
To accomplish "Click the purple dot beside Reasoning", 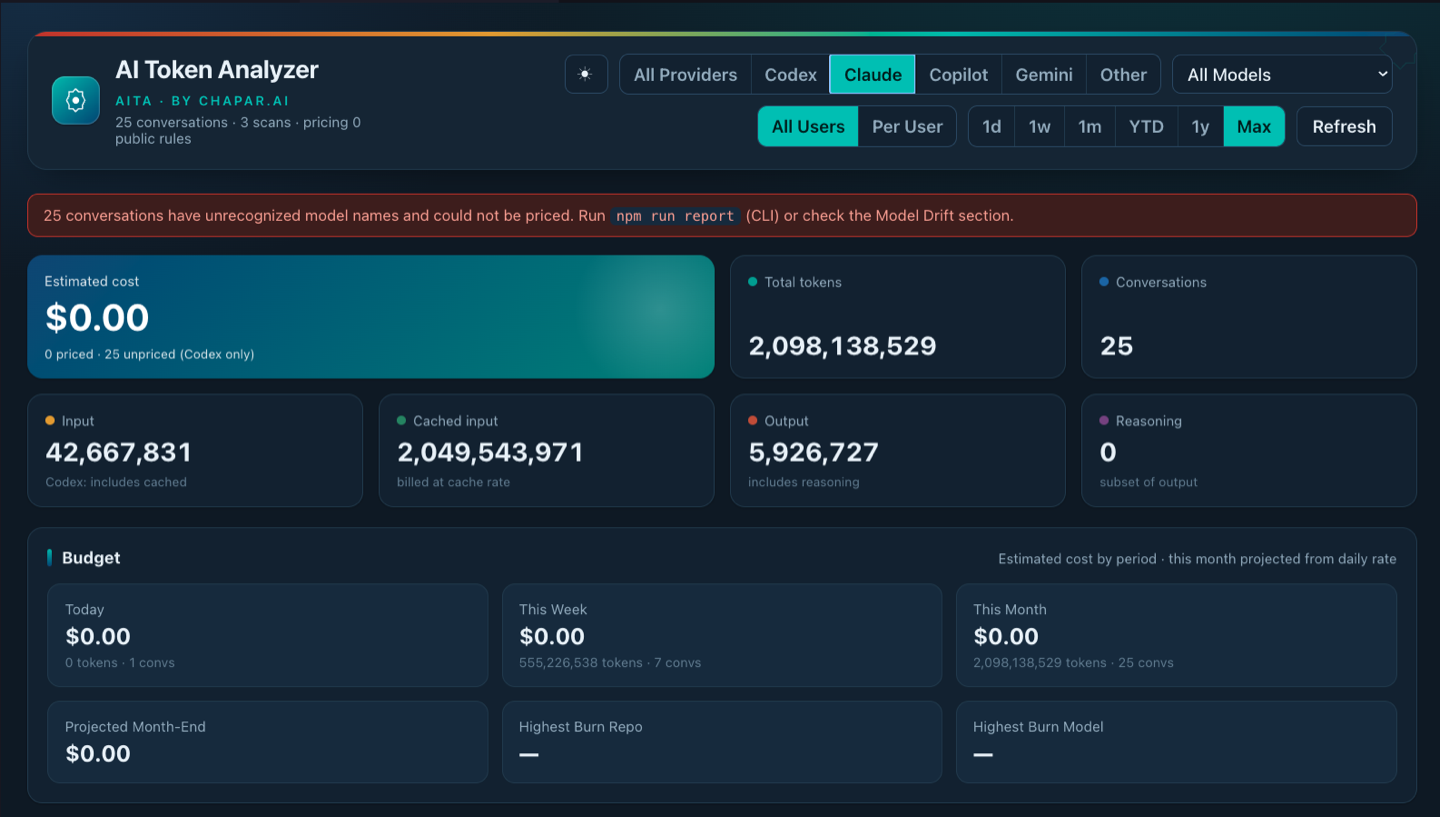I will [1104, 421].
